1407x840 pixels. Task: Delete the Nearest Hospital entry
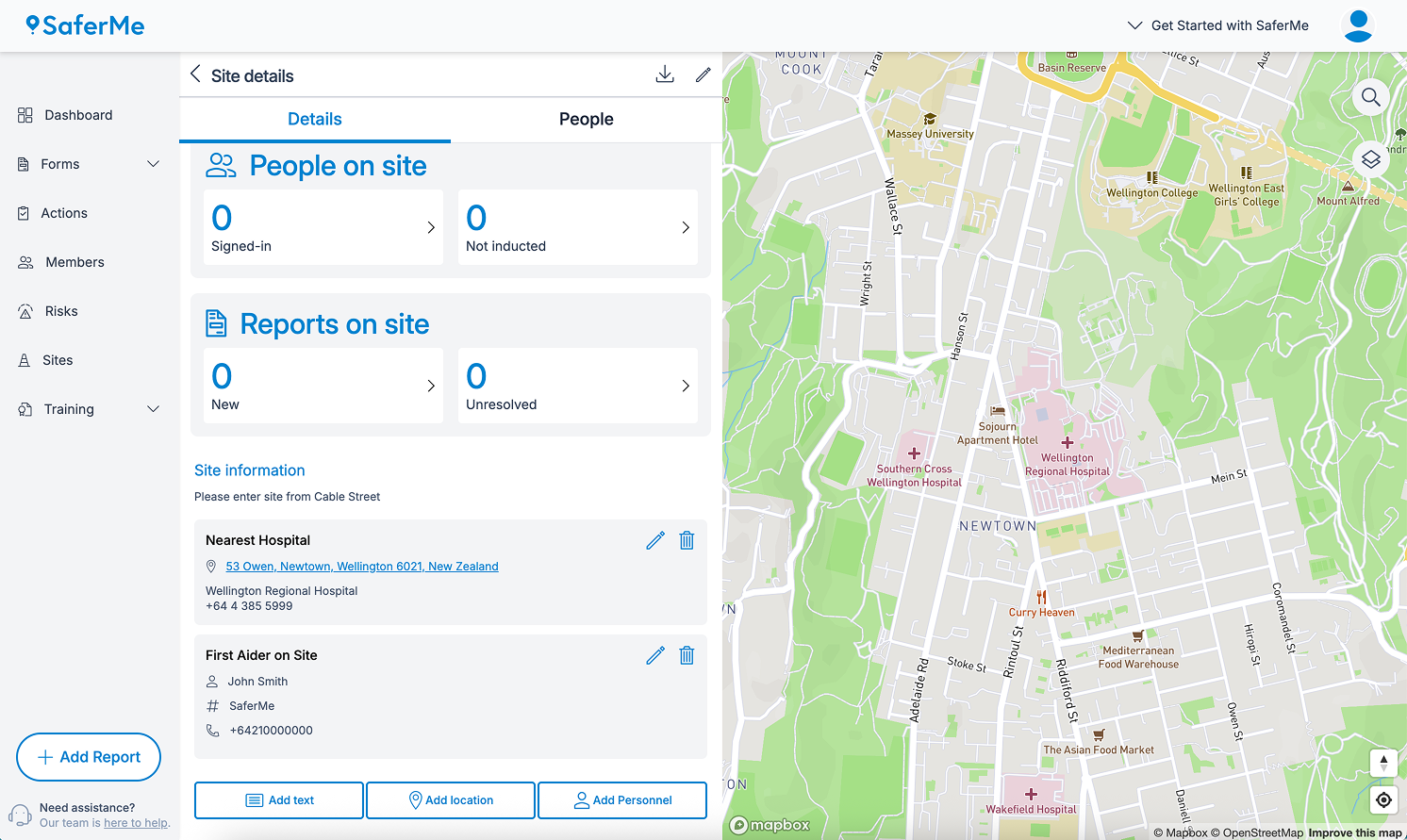coord(687,540)
